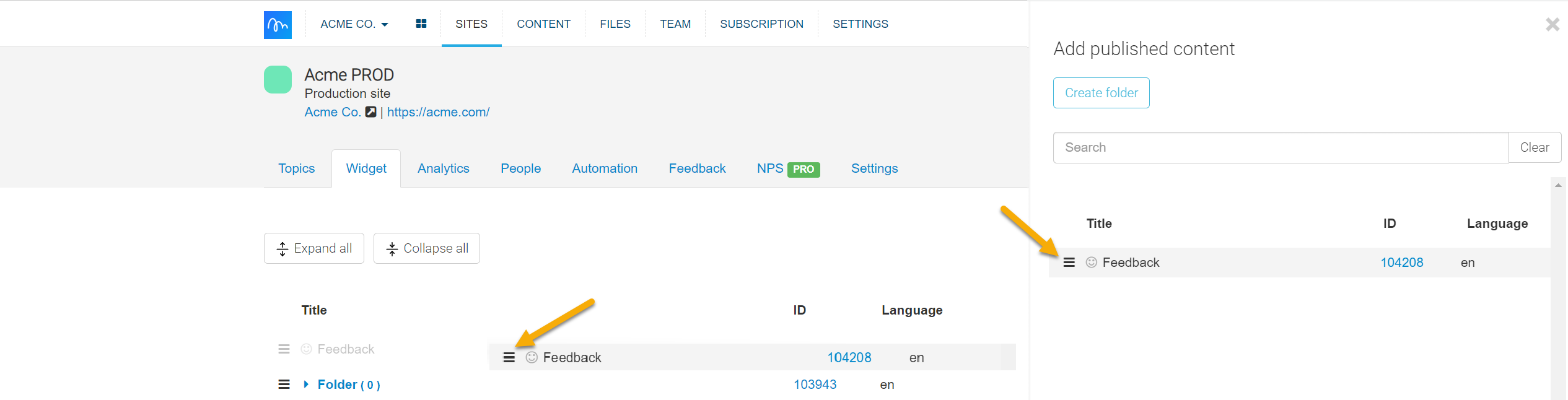Click into the Search input field
The image size is (1568, 400).
click(1280, 147)
